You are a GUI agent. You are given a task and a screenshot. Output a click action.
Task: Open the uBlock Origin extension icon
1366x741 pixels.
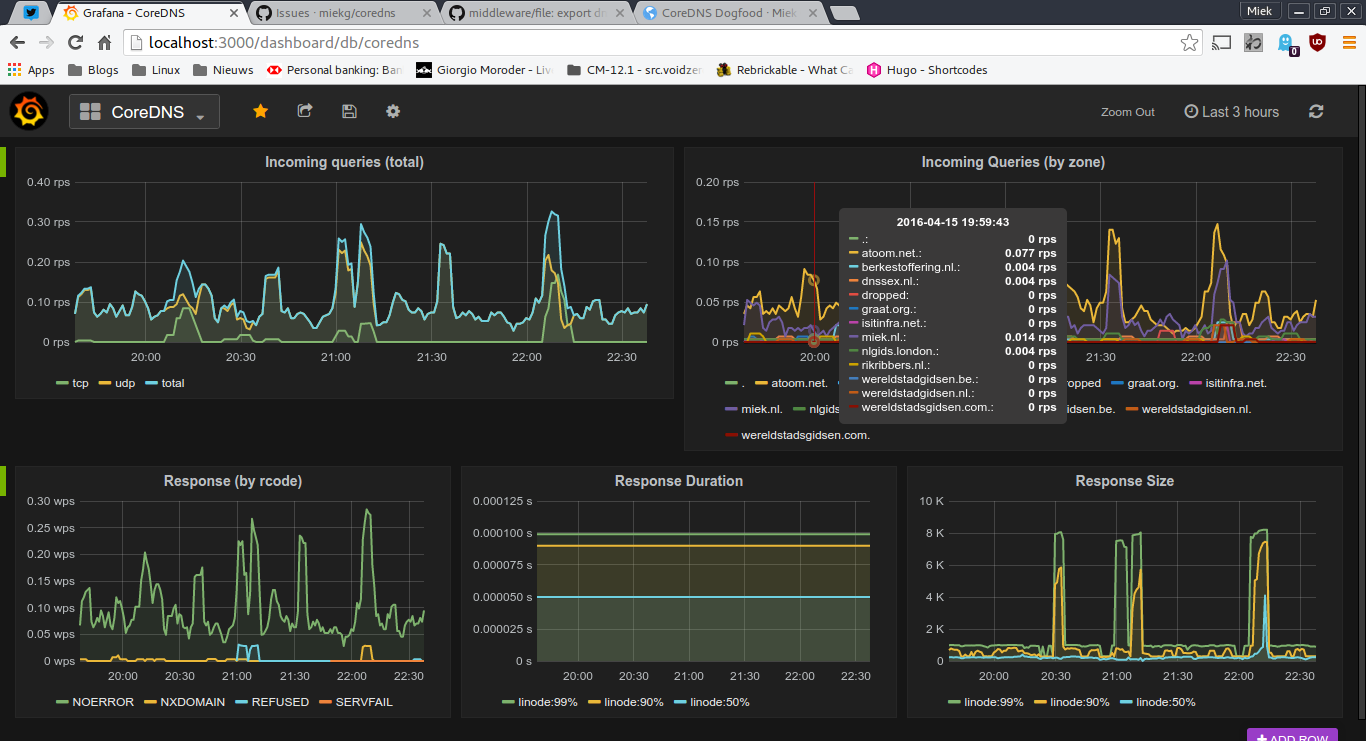click(1318, 43)
